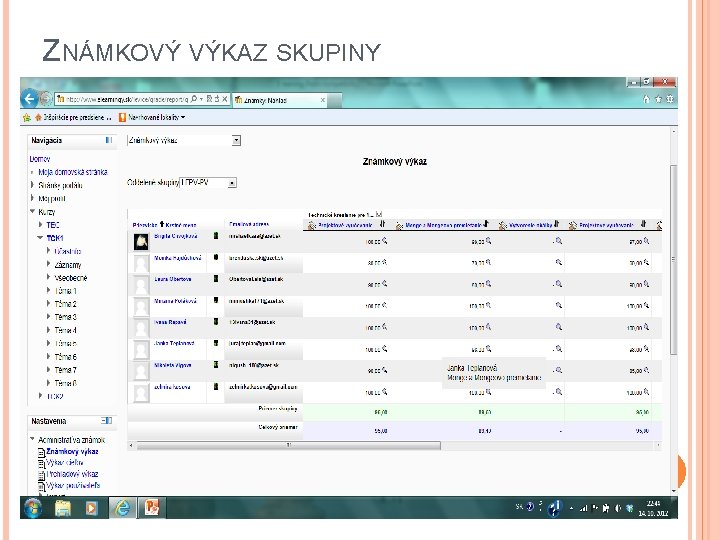The height and width of the screenshot is (540, 720).
Task: Open browser favorites star icon at top right
Action: (x=658, y=99)
